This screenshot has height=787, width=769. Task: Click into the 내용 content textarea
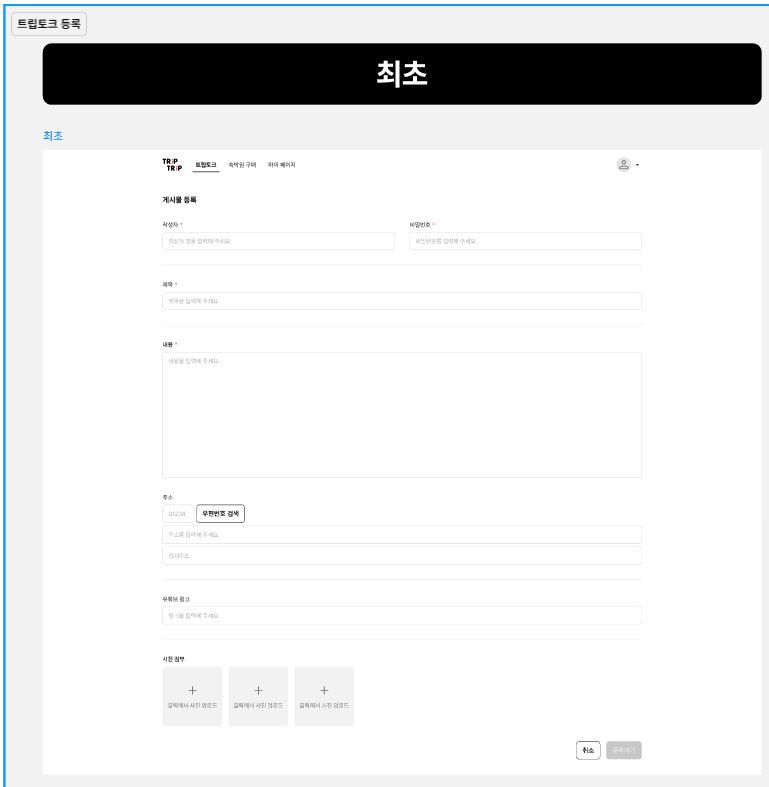click(402, 415)
